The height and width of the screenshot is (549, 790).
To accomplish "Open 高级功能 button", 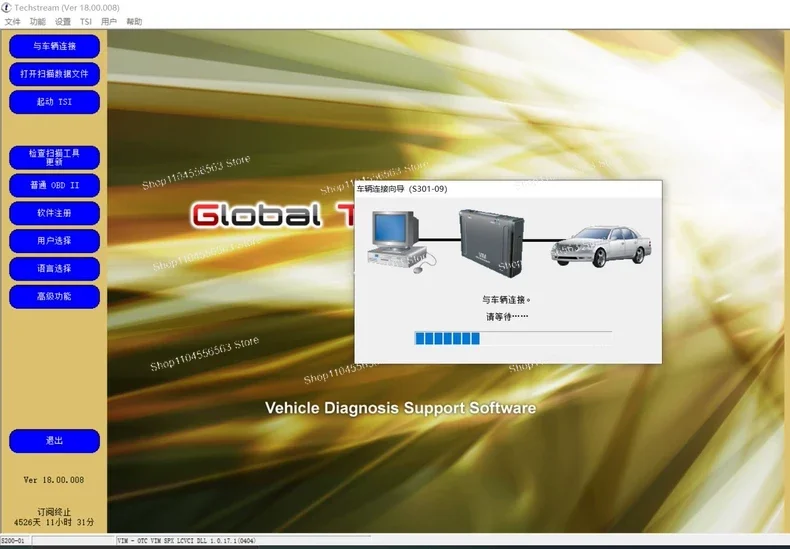I will click(54, 297).
